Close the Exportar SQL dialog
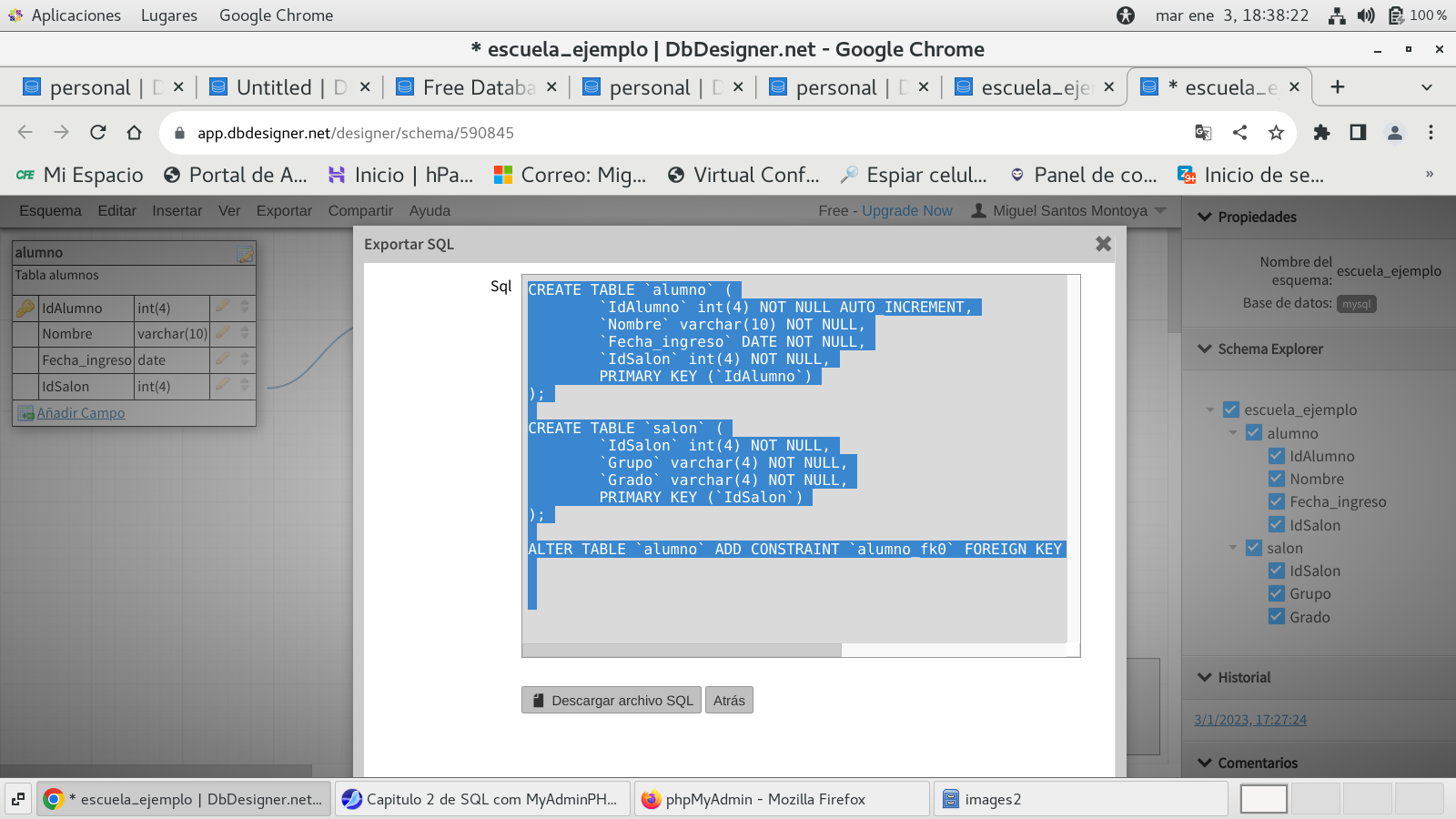Screen dimensions: 1456x819 pyautogui.click(x=1103, y=244)
